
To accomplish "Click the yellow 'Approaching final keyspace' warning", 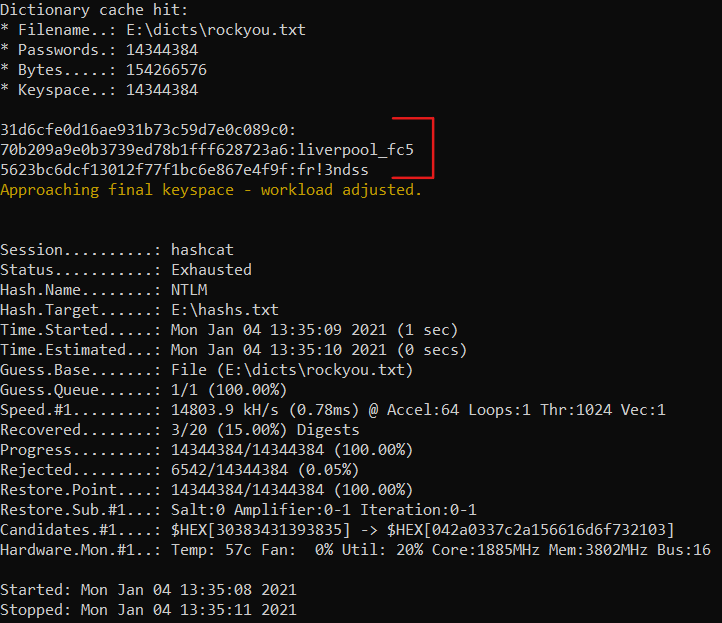I will click(x=211, y=190).
